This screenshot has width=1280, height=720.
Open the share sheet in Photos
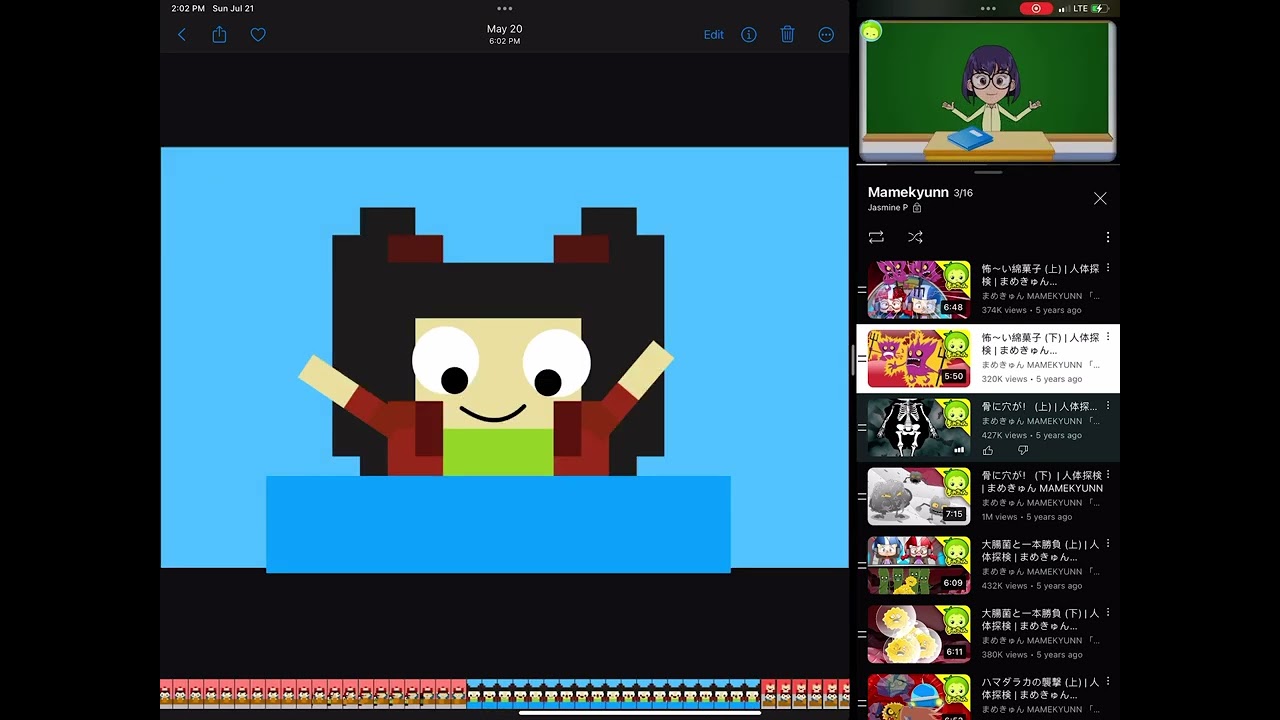coord(219,35)
